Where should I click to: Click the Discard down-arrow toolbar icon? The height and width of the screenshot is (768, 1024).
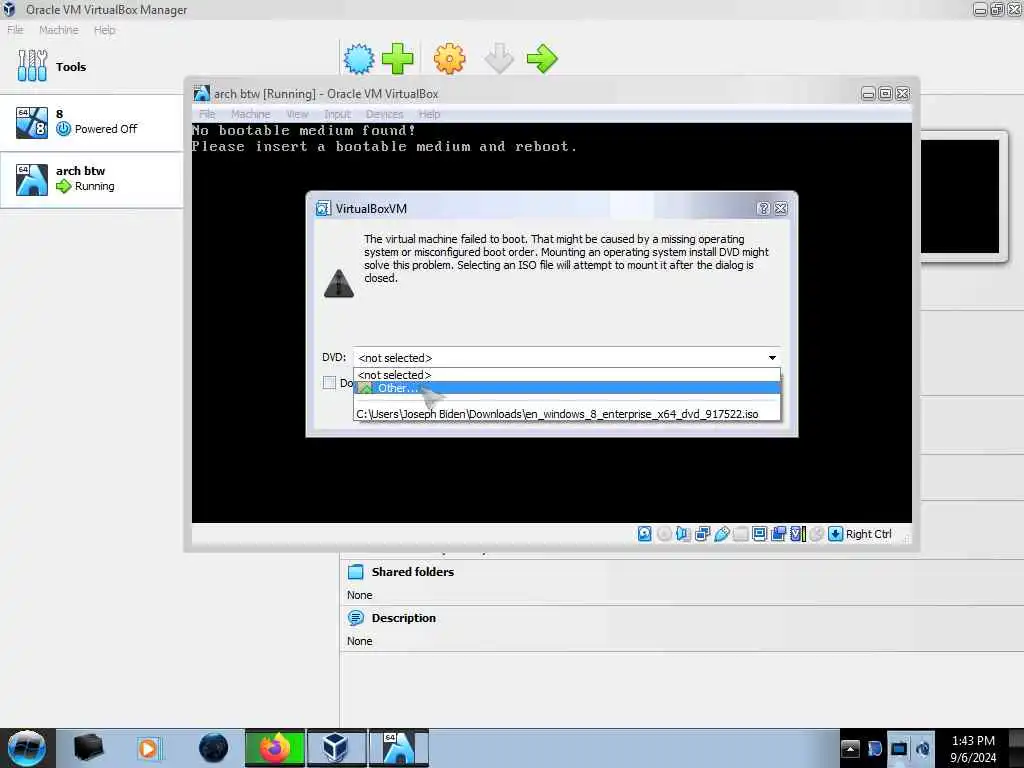[499, 59]
